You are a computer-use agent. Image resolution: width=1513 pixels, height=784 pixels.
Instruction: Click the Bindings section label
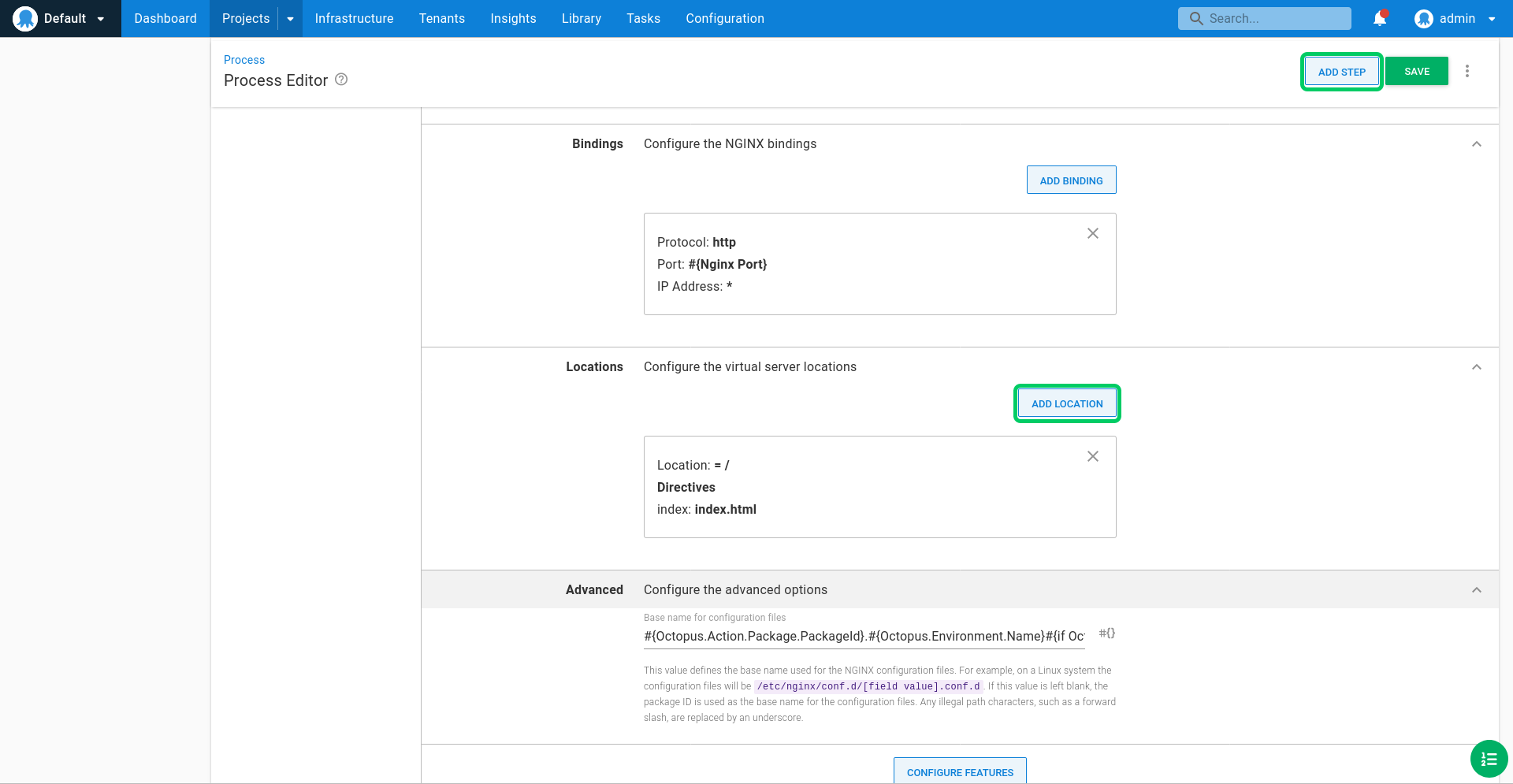click(597, 144)
